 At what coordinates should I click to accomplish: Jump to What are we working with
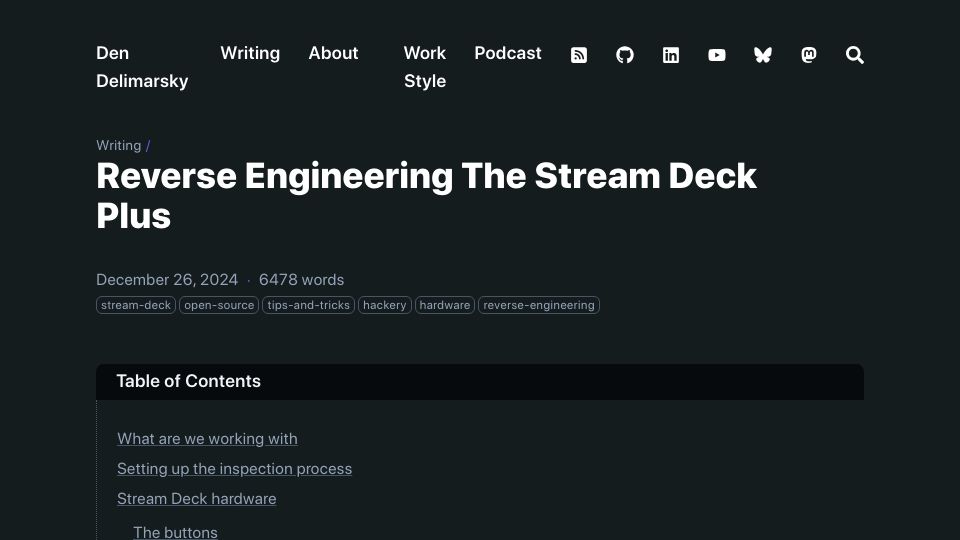click(208, 439)
